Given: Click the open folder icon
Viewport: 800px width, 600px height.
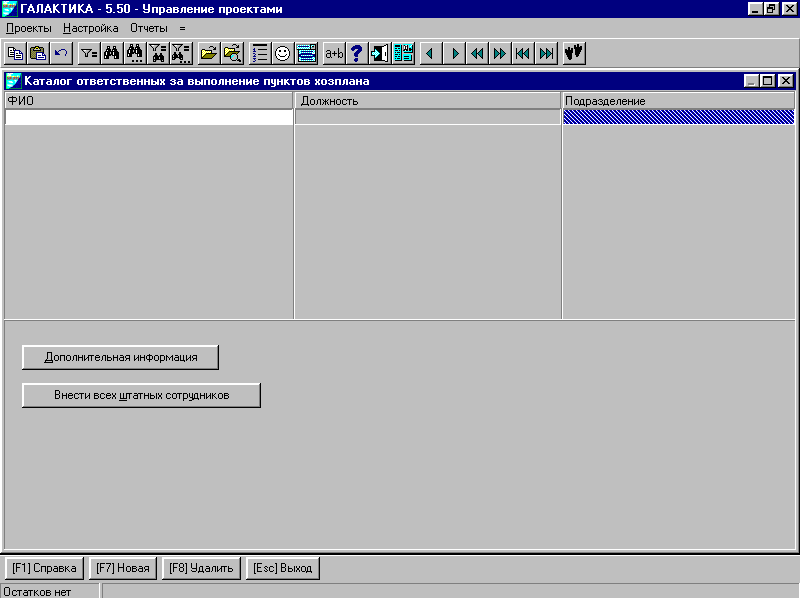Looking at the screenshot, I should [209, 54].
